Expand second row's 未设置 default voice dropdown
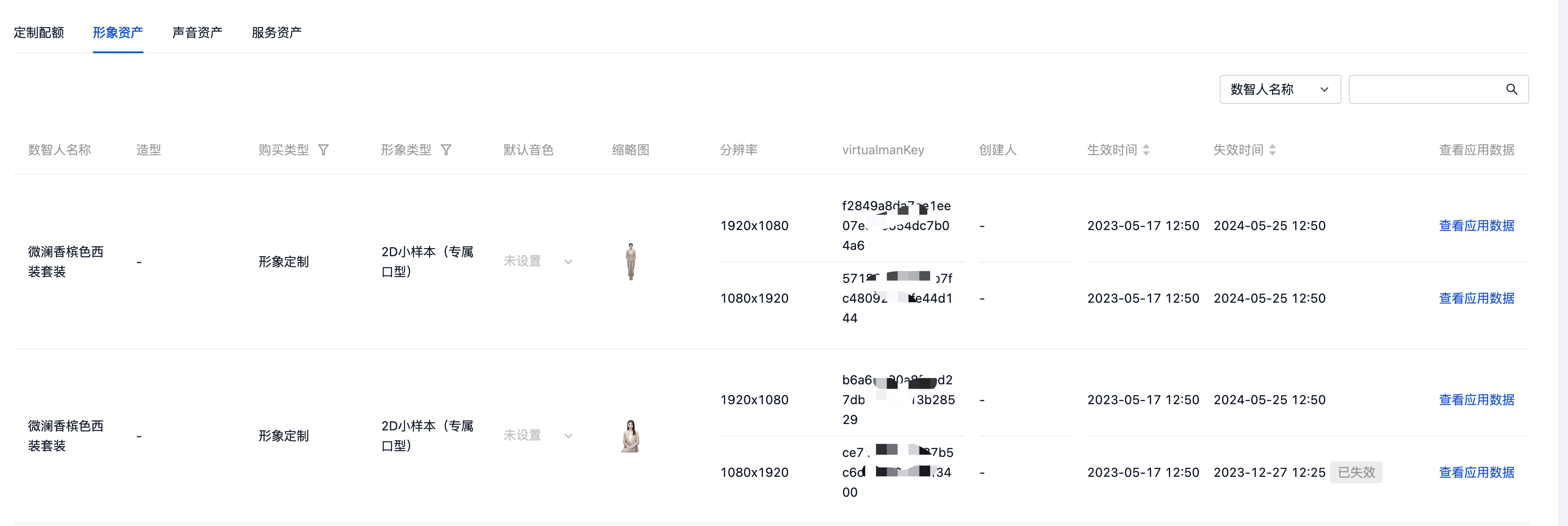This screenshot has height=526, width=1568. coord(538,436)
